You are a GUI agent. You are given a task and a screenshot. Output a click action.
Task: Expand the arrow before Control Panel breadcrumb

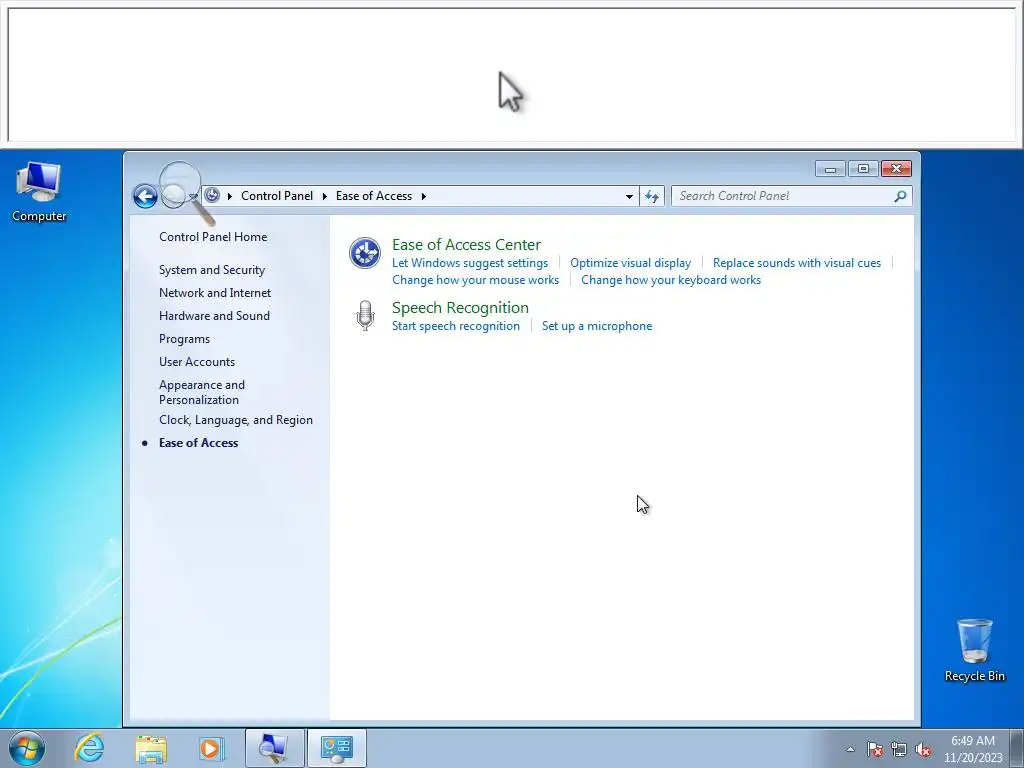[230, 196]
